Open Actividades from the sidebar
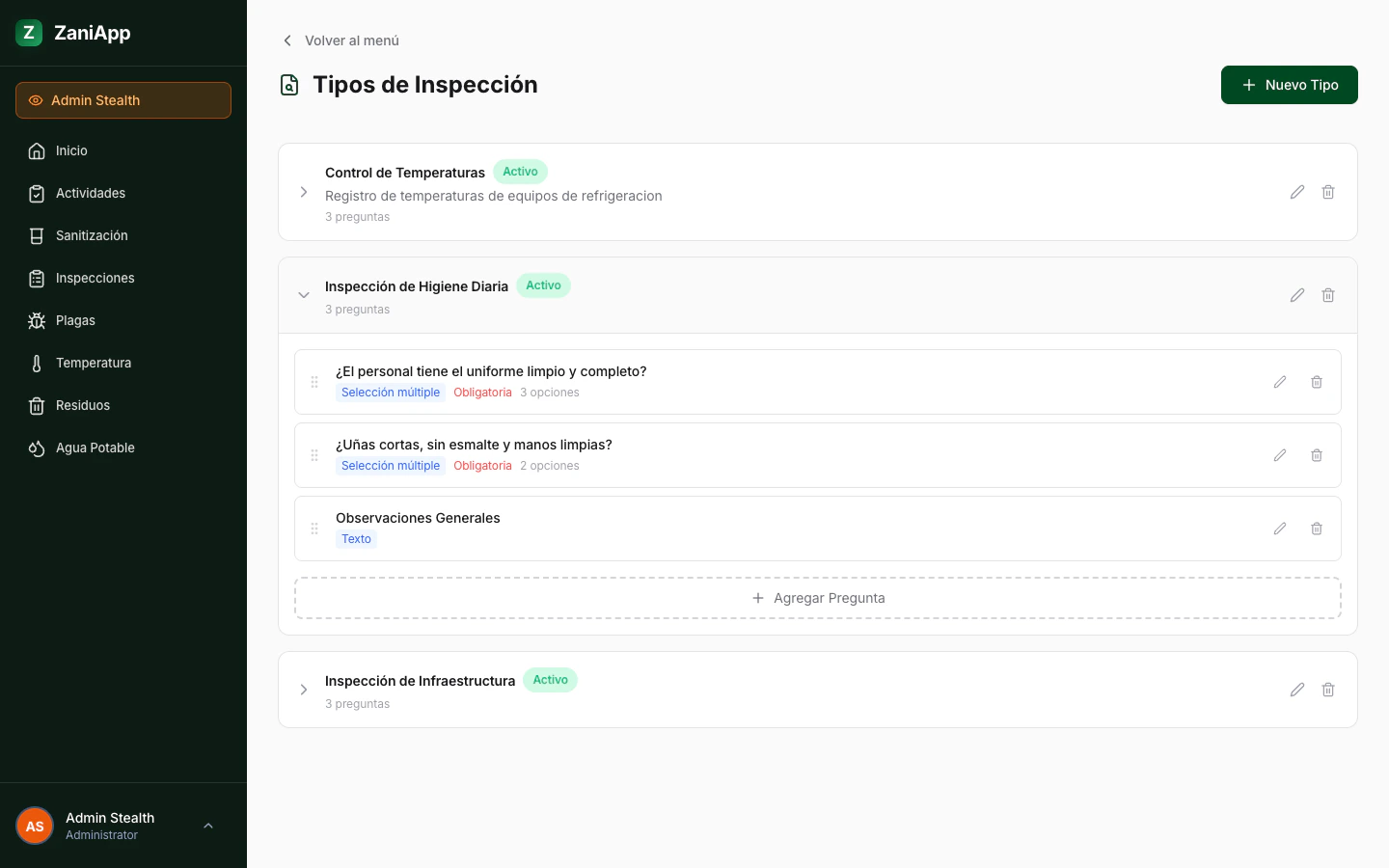 [91, 193]
